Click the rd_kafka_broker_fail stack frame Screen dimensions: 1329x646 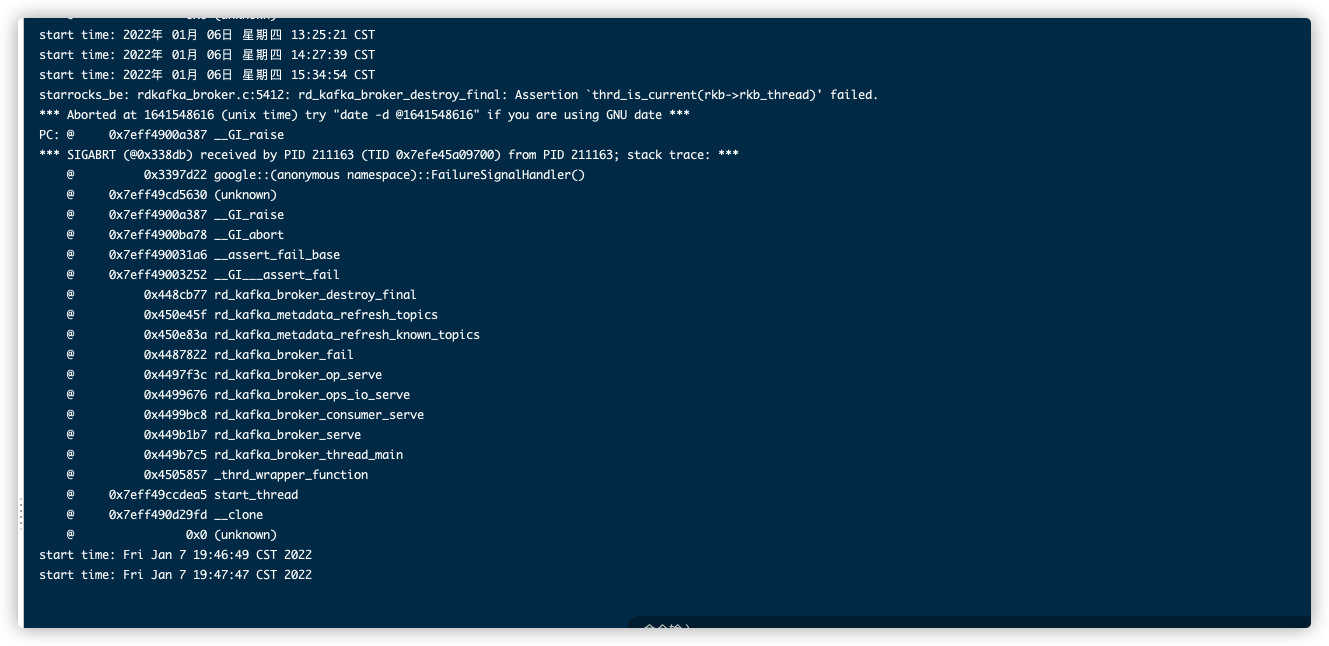pyautogui.click(x=210, y=355)
